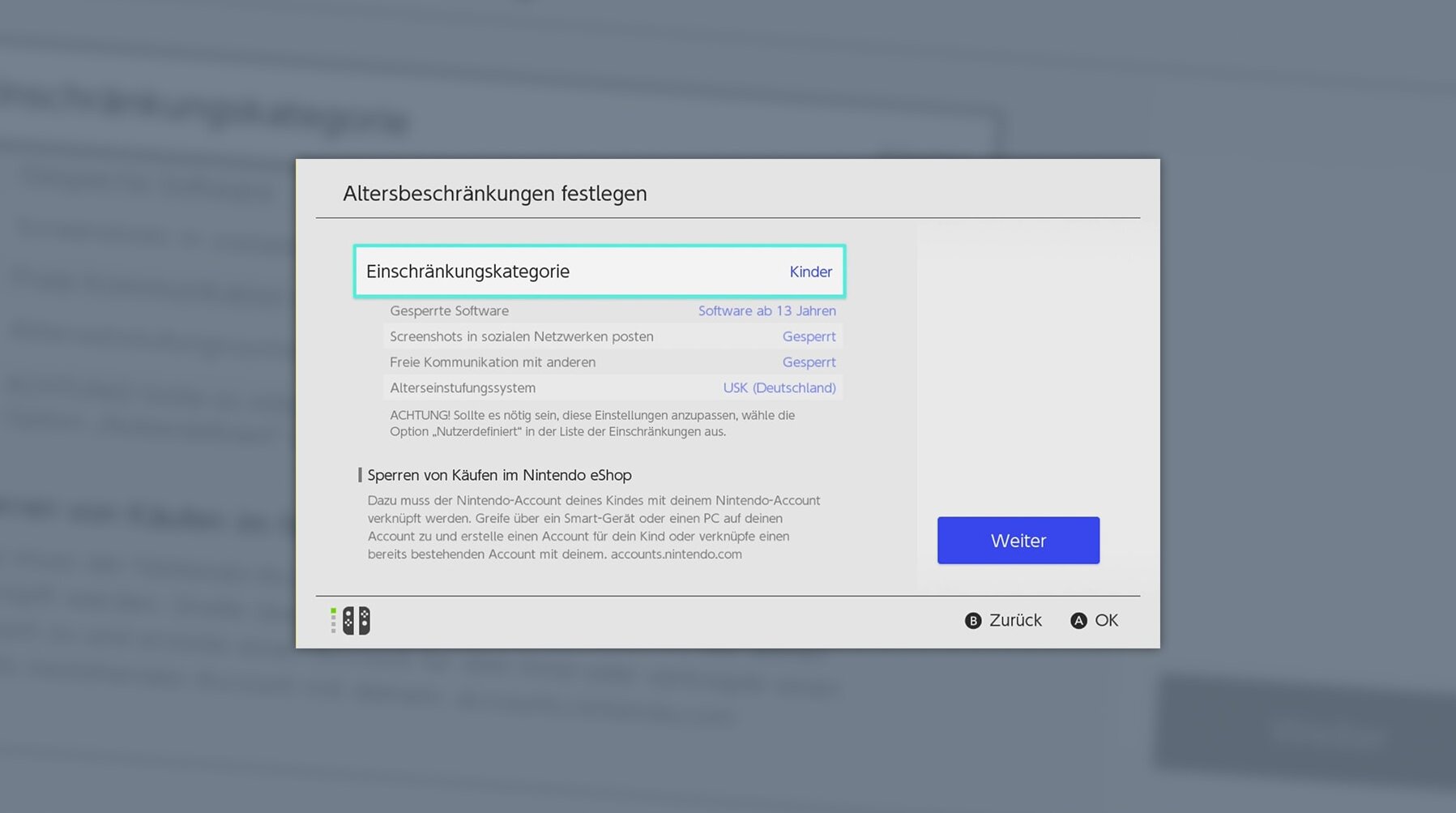The width and height of the screenshot is (1456, 813).
Task: Open the accounts.nintendo.com link text
Action: click(676, 554)
